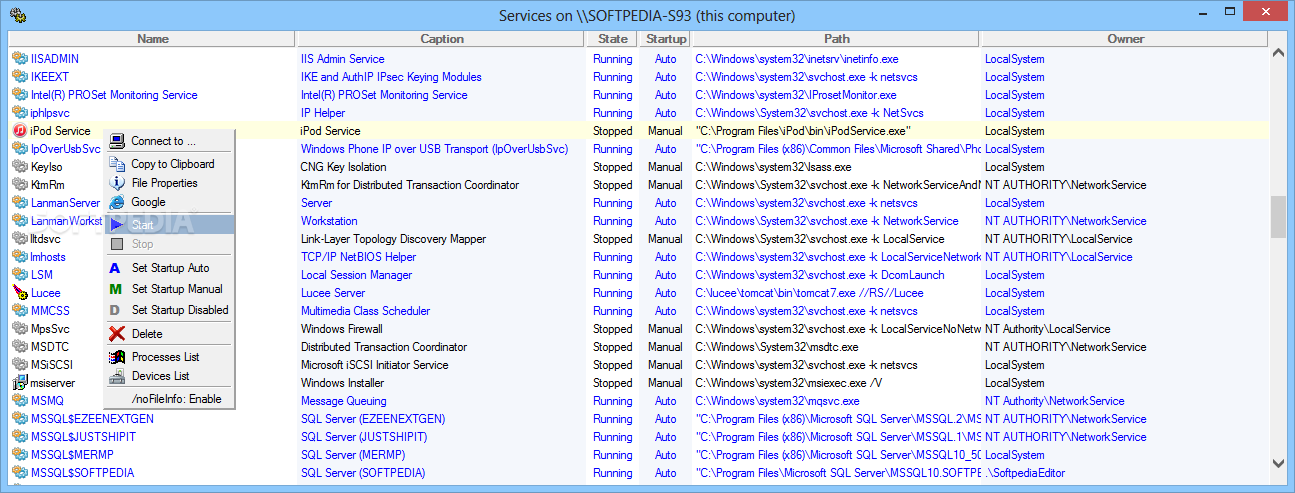1295x493 pixels.
Task: Click the inetinfo.exe path cell
Action: pos(796,59)
